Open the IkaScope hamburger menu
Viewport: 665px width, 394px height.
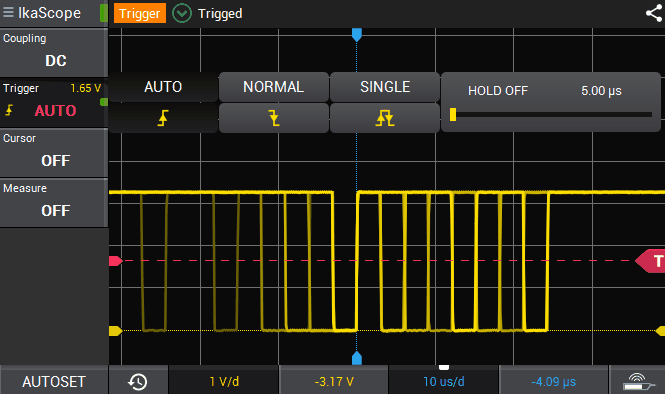coord(8,12)
